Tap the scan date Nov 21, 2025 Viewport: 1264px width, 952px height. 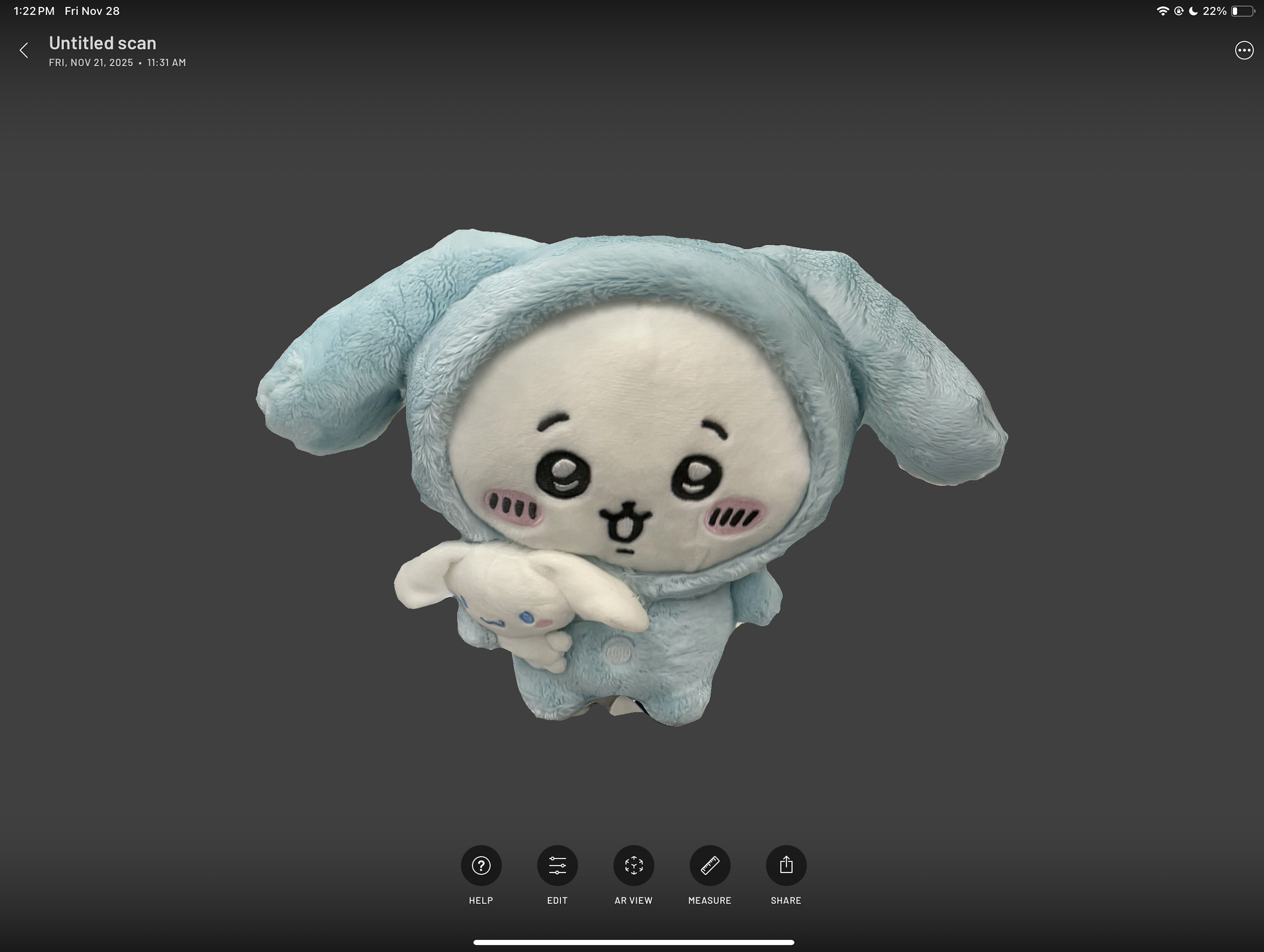(92, 62)
